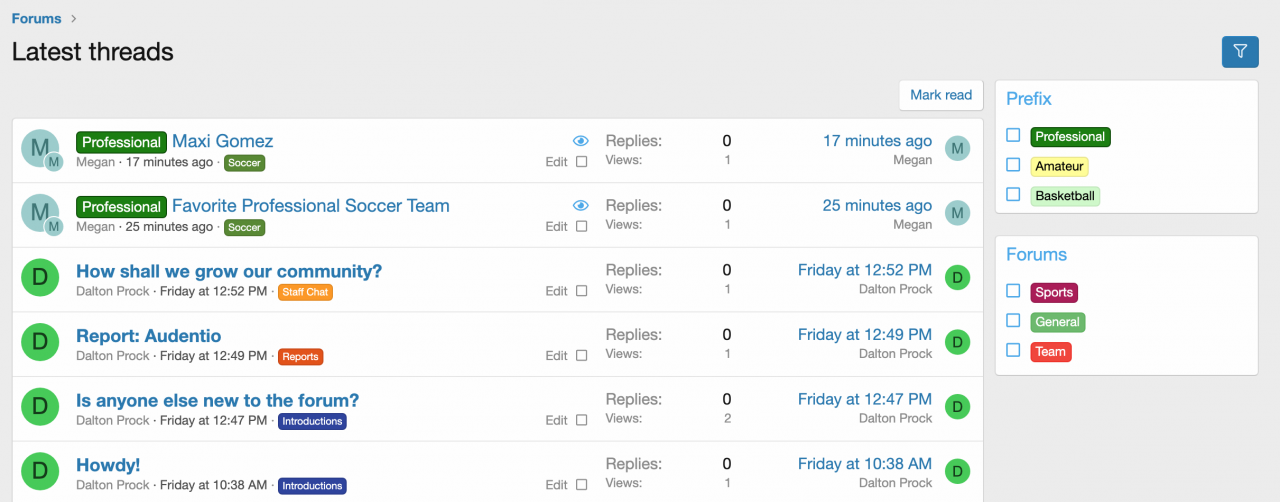Go to the Forums breadcrumb
1280x502 pixels.
click(x=36, y=18)
